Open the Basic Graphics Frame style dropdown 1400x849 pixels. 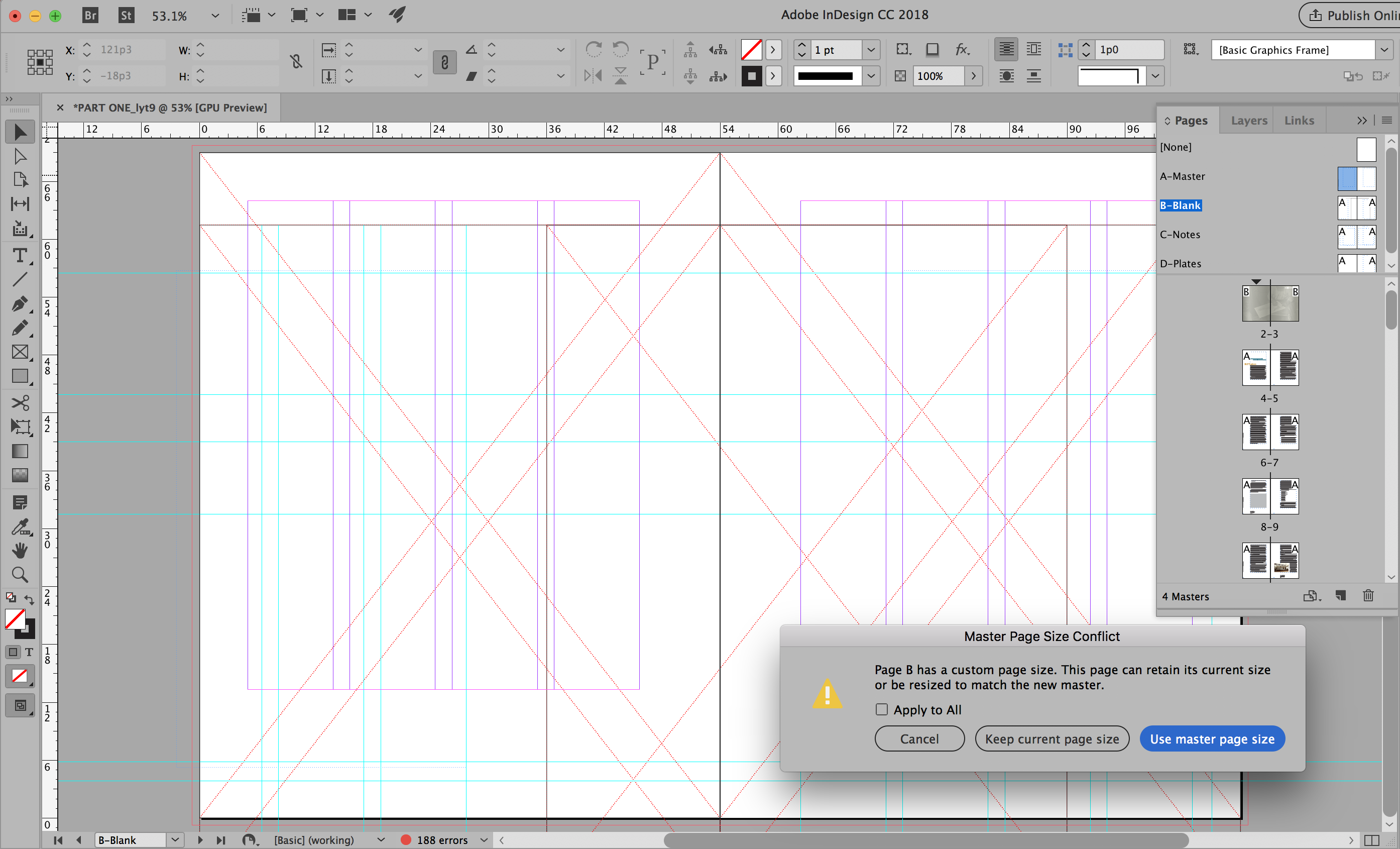pos(1384,50)
